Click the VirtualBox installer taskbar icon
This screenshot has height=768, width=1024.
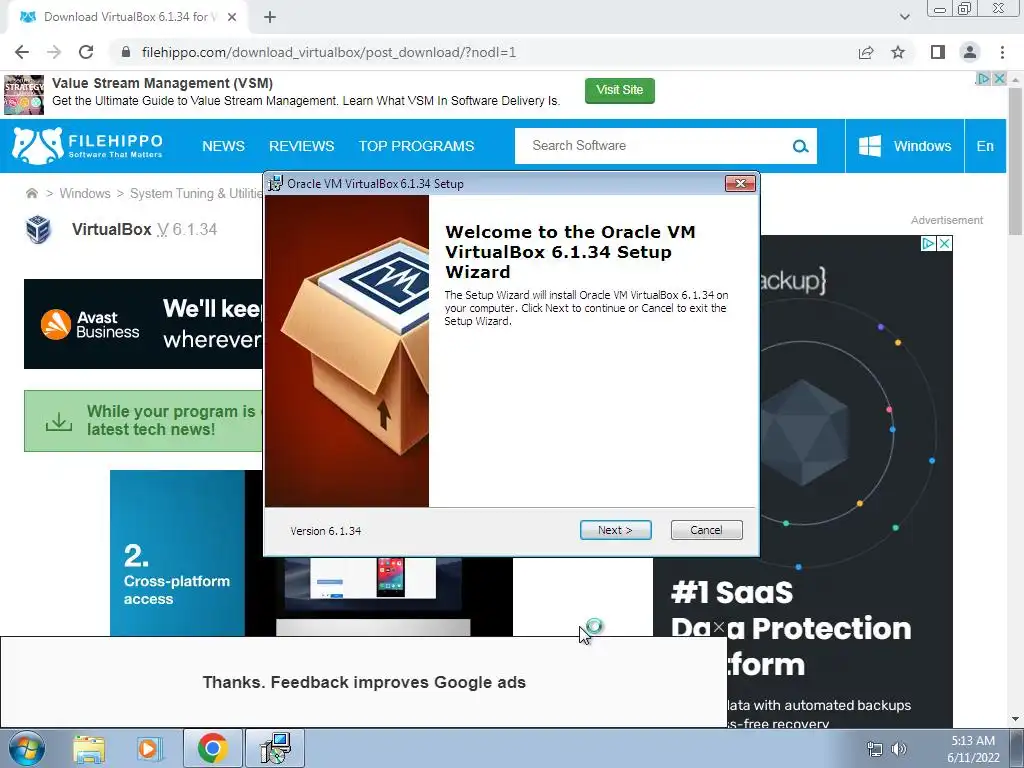(x=275, y=748)
